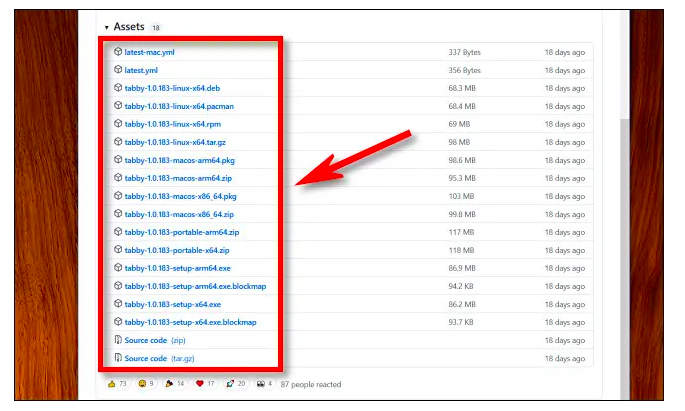685x411 pixels.
Task: Download tabby-1.0.183-setup-arm64.exe
Action: click(x=177, y=269)
